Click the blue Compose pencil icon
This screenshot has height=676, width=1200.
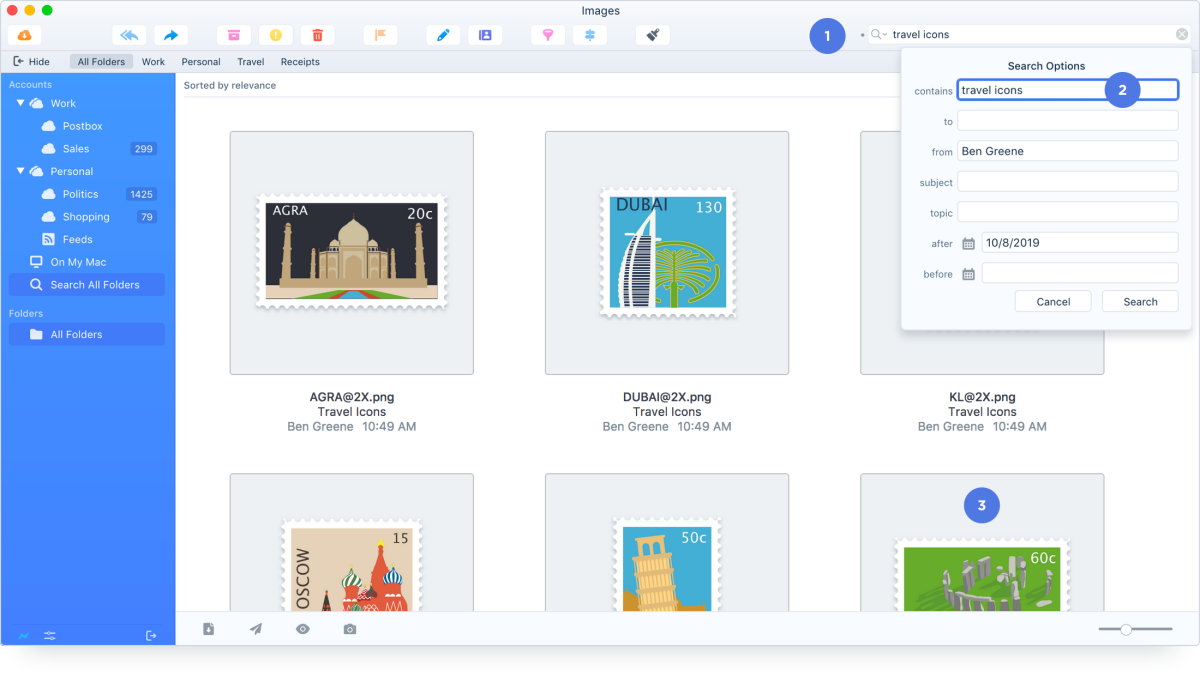tap(443, 35)
